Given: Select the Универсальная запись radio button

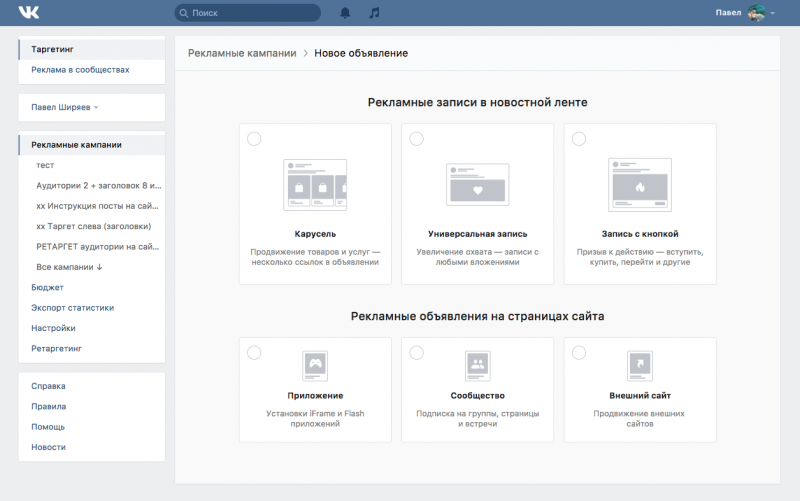Looking at the screenshot, I should pos(416,139).
